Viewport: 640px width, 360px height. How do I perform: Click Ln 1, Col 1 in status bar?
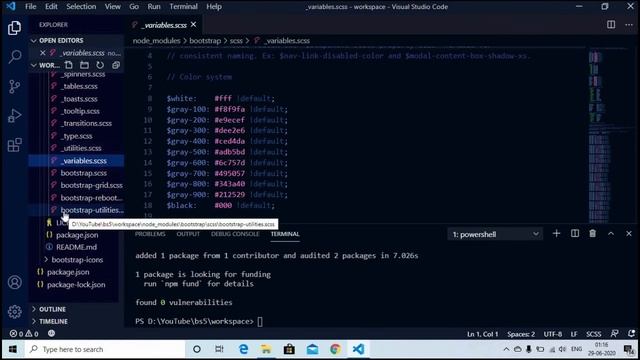pyautogui.click(x=482, y=334)
